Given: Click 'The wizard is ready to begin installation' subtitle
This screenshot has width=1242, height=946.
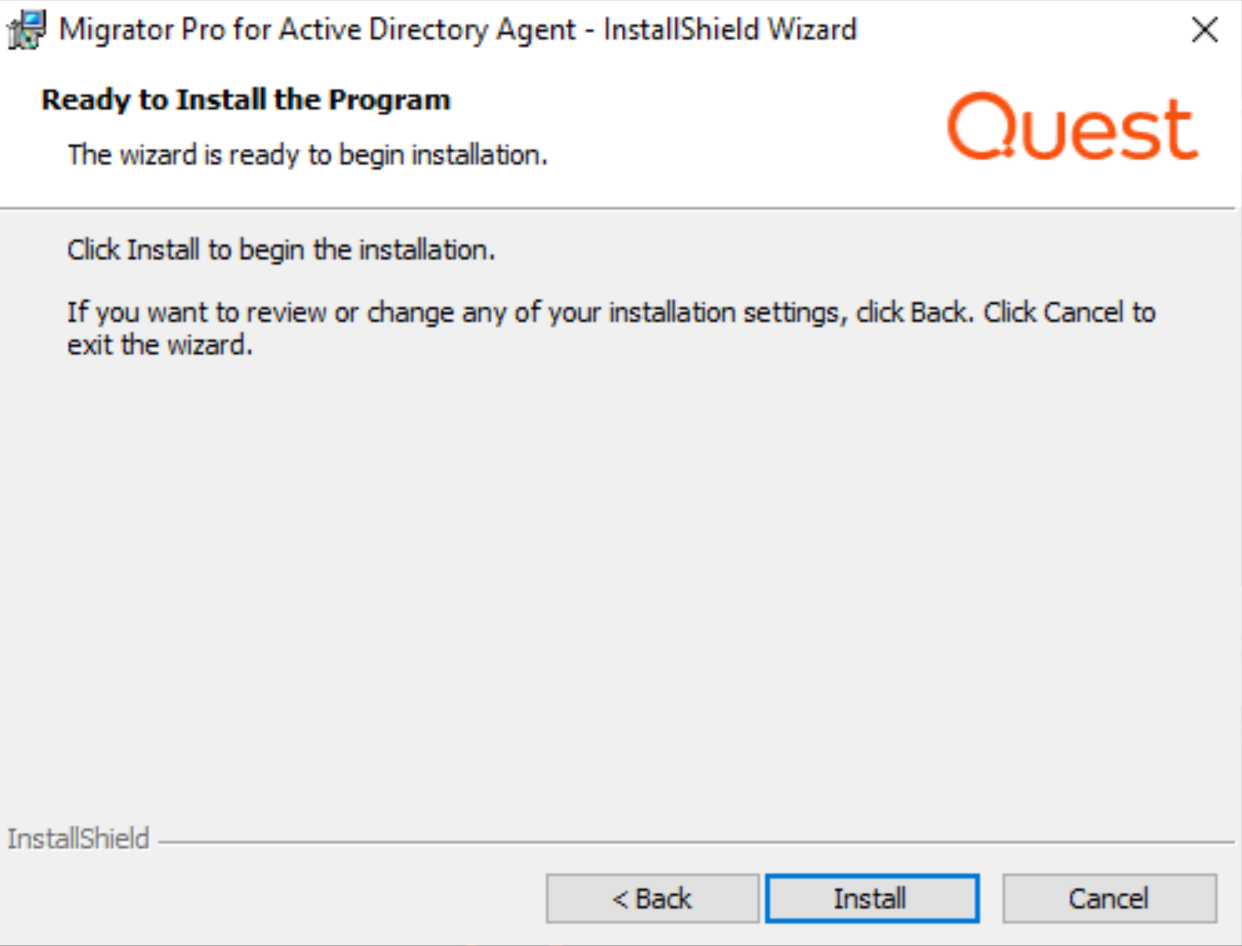Looking at the screenshot, I should coord(307,155).
